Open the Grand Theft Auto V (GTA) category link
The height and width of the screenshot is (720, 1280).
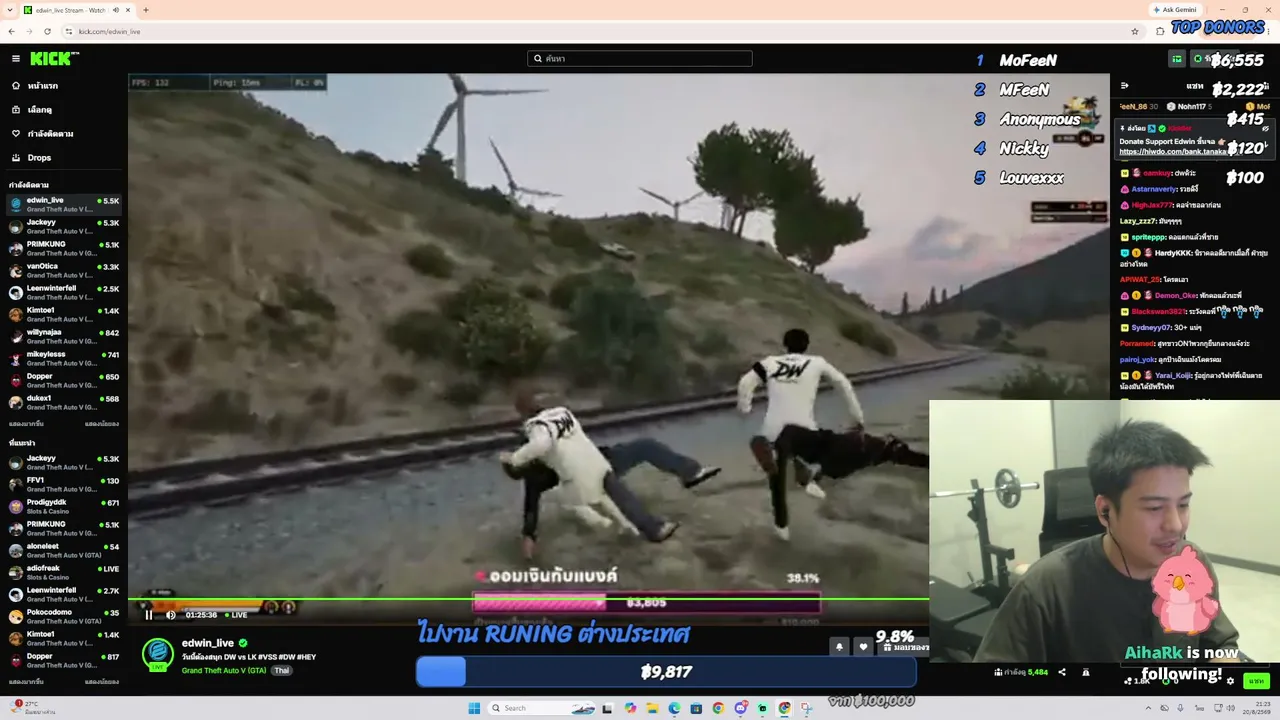[x=224, y=670]
